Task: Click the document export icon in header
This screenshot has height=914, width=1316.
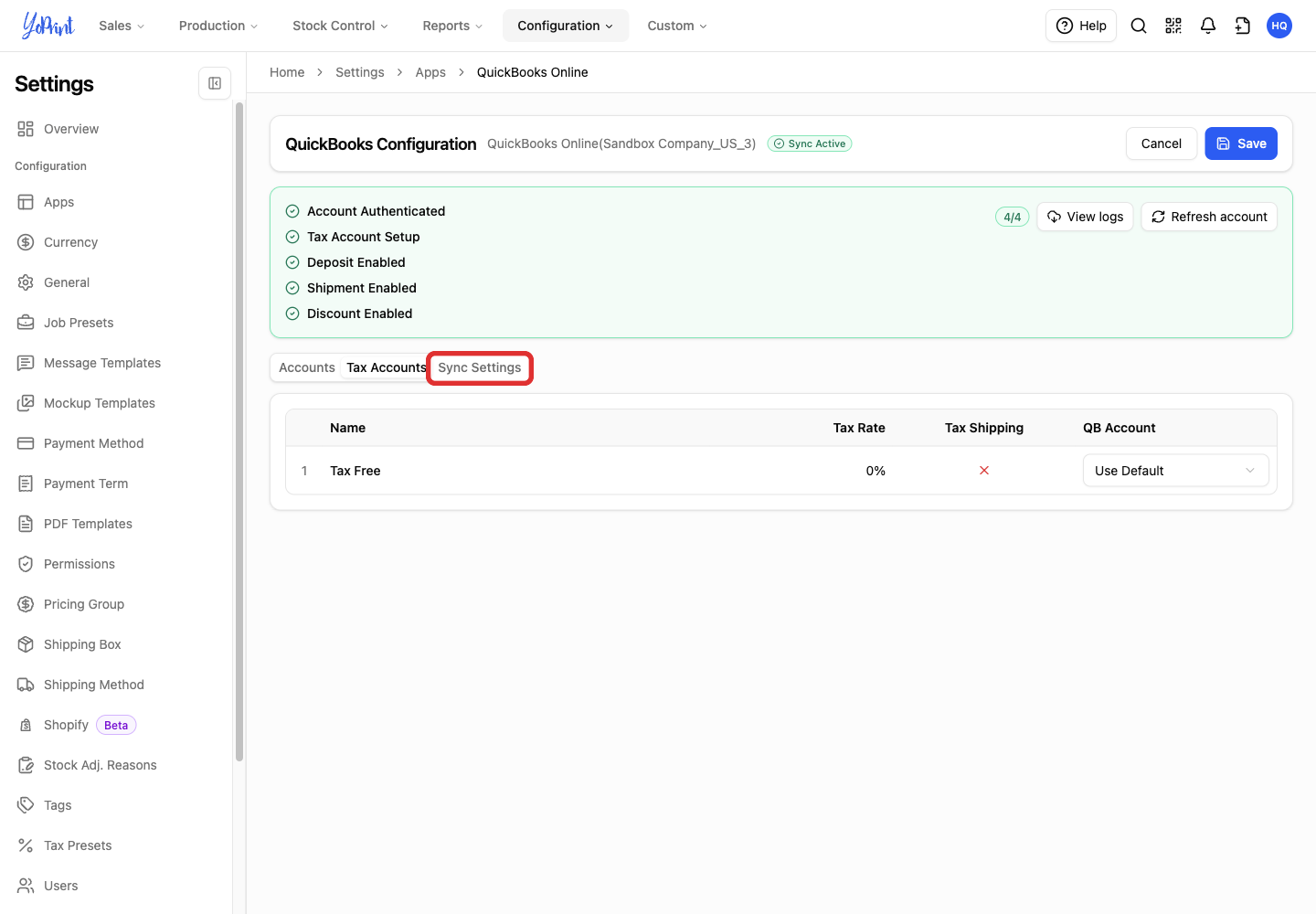Action: click(x=1243, y=26)
